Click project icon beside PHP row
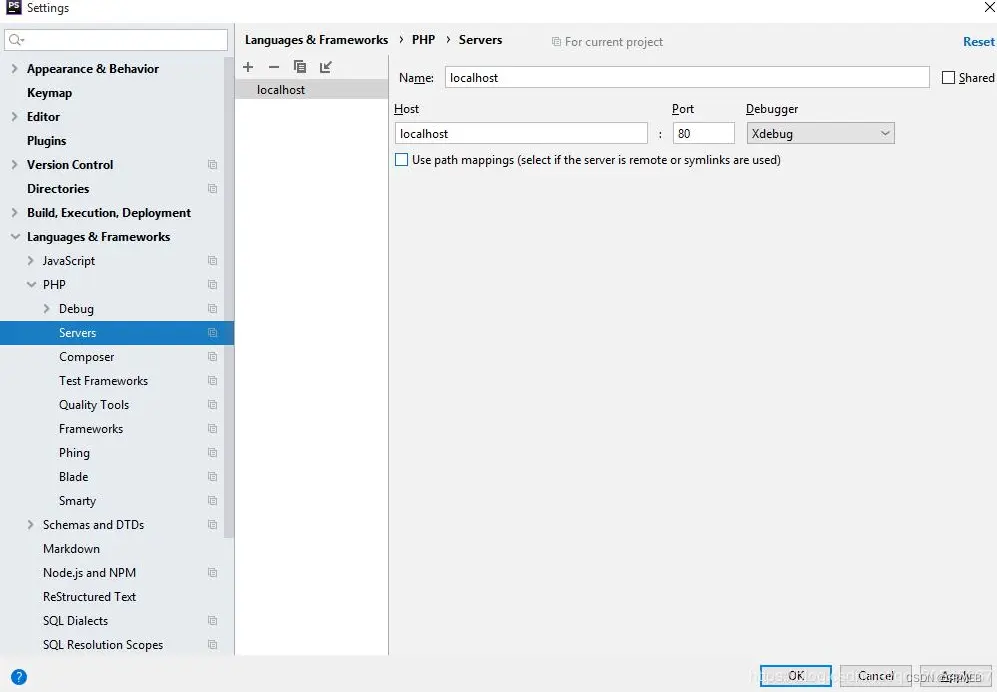The height and width of the screenshot is (692, 997). pos(212,285)
